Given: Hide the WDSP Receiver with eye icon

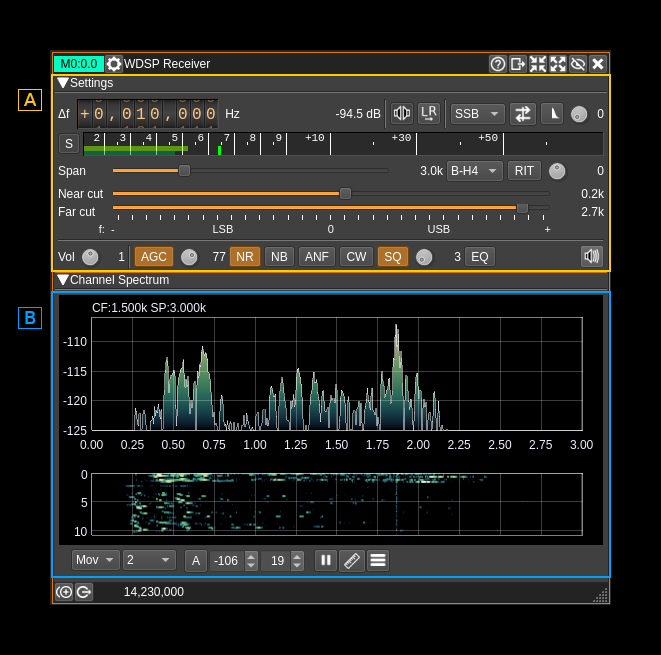Looking at the screenshot, I should point(578,64).
